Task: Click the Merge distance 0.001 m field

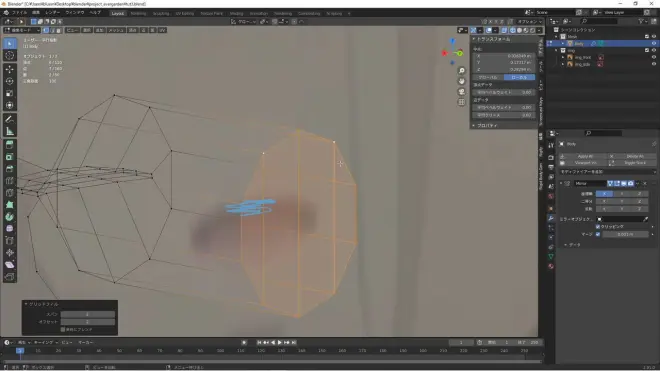Action: pos(625,234)
